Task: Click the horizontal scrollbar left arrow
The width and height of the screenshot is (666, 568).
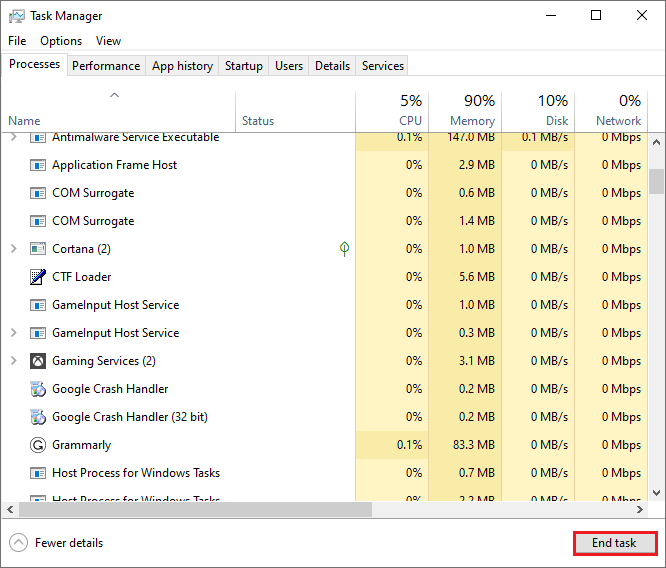Action: pyautogui.click(x=10, y=509)
